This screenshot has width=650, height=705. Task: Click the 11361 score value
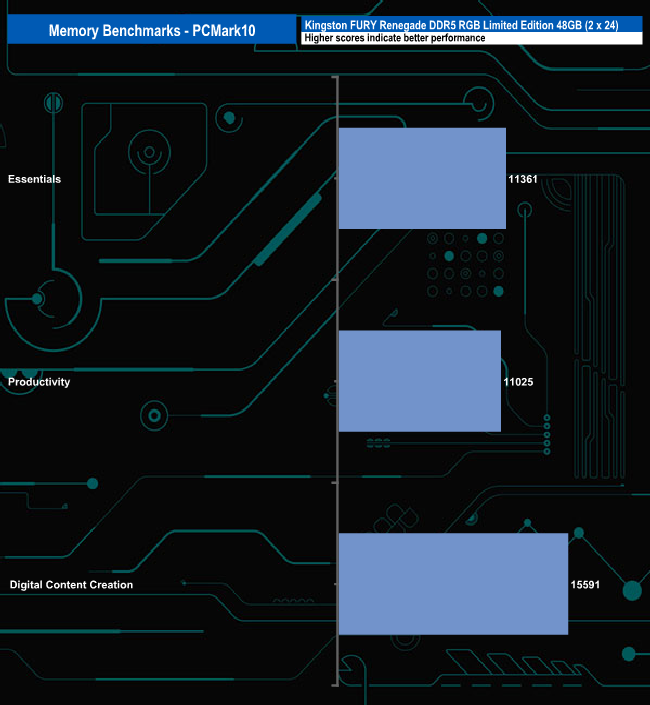(x=523, y=179)
